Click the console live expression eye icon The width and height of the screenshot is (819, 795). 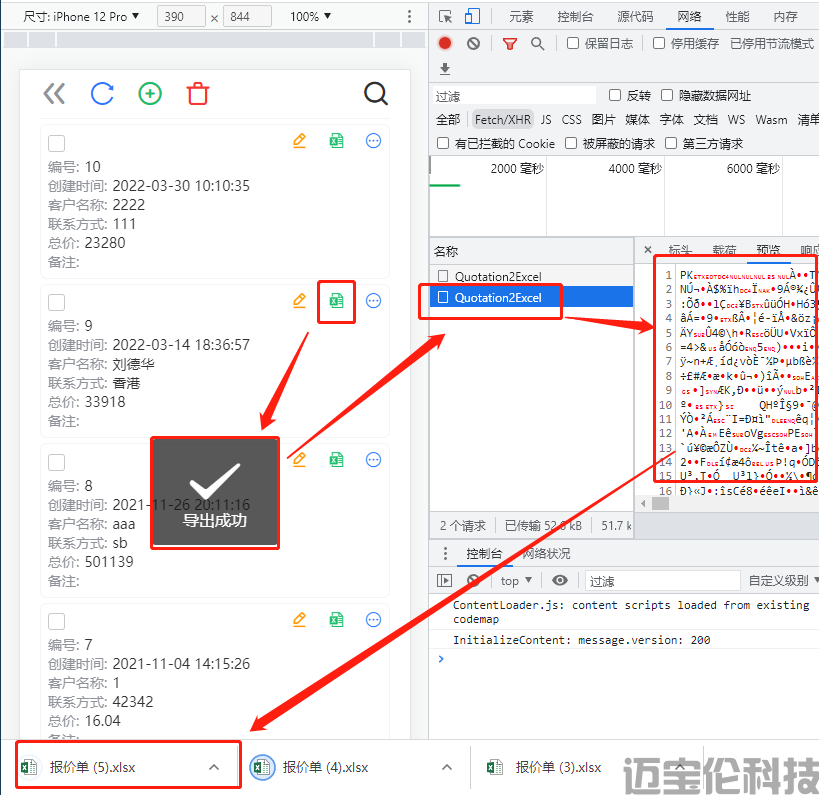[x=560, y=580]
